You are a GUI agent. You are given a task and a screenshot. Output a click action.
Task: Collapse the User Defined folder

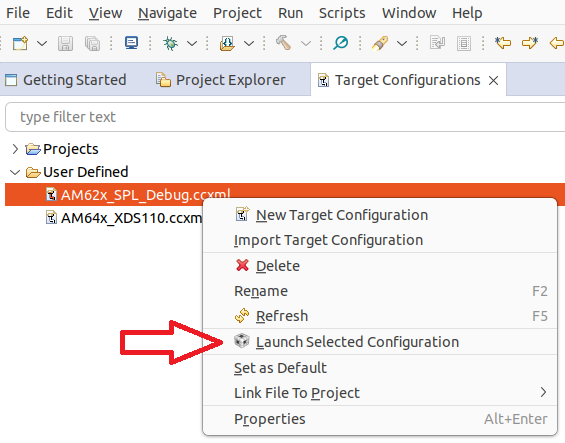15,172
